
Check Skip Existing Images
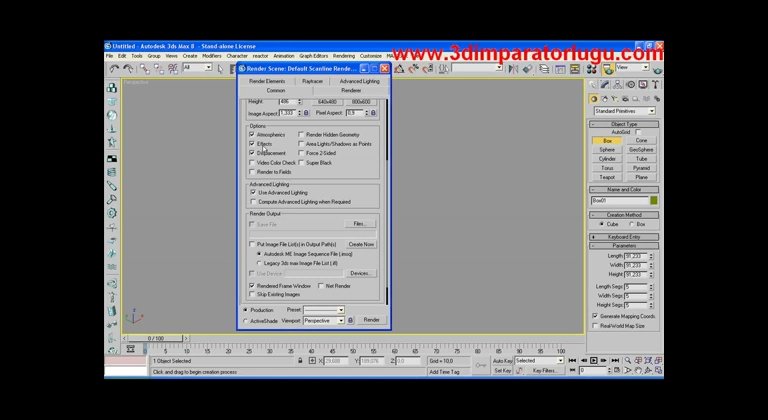click(x=252, y=295)
